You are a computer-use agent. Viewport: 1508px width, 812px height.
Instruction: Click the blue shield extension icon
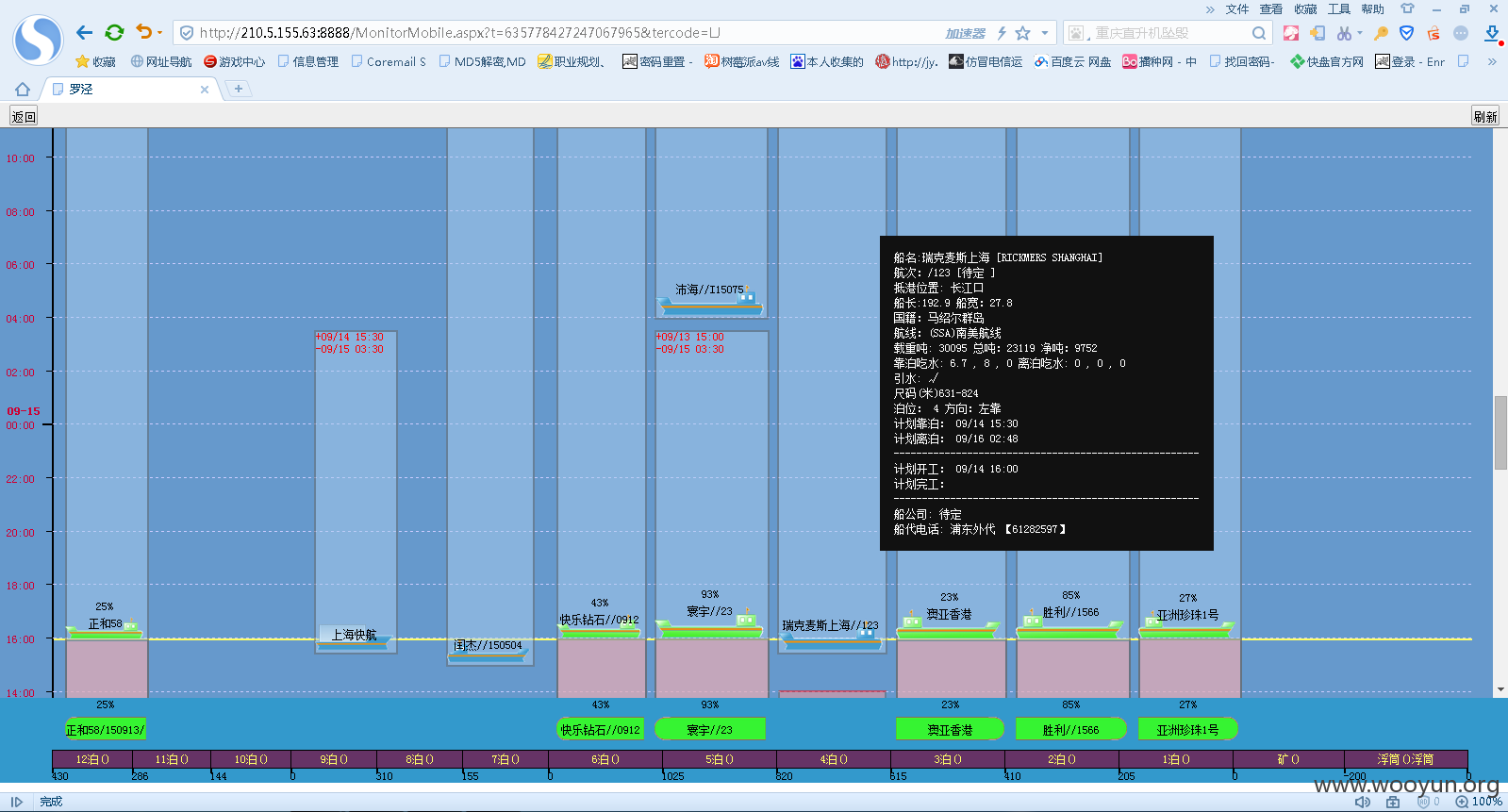tap(1406, 33)
